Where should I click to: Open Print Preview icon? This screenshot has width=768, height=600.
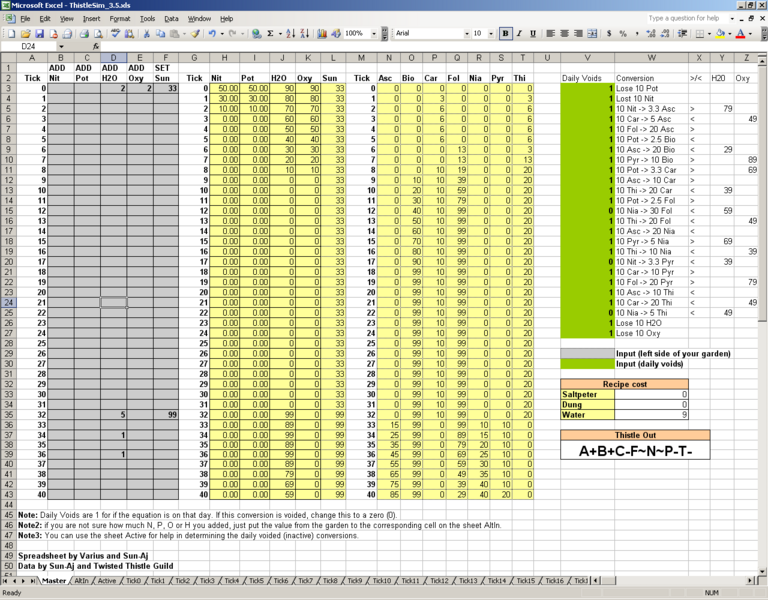98,33
